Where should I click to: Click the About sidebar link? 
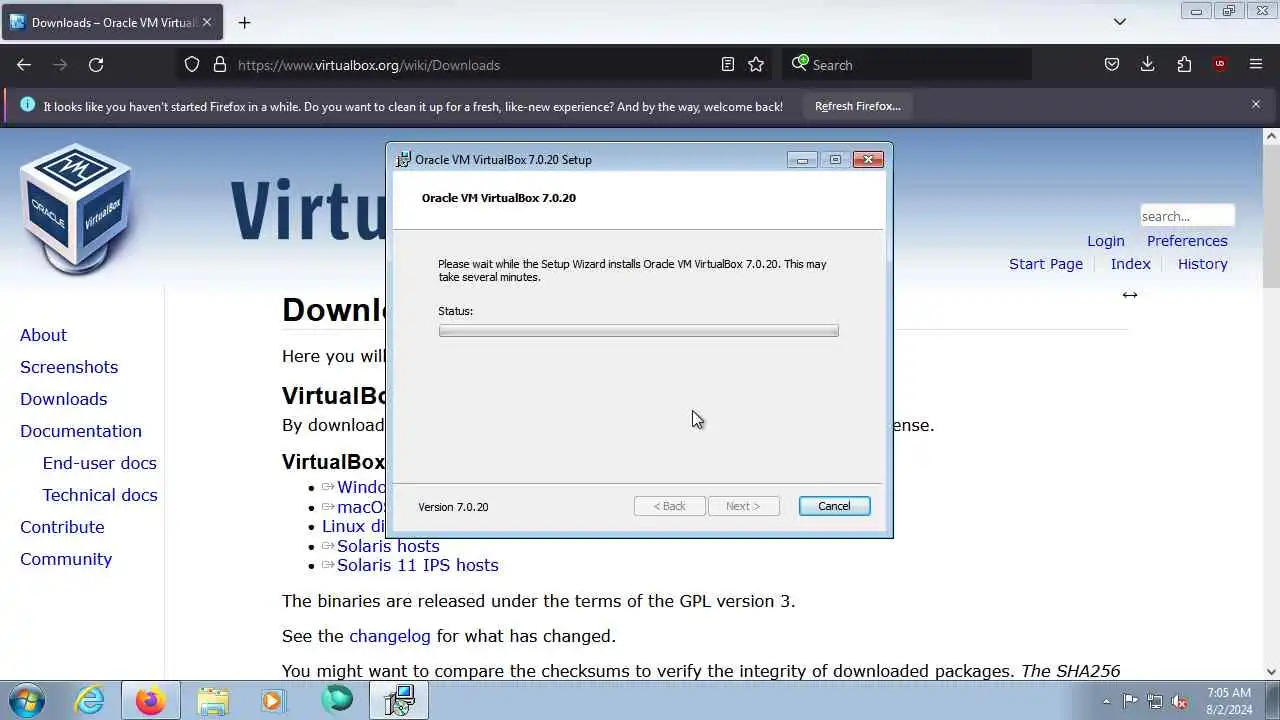point(43,335)
